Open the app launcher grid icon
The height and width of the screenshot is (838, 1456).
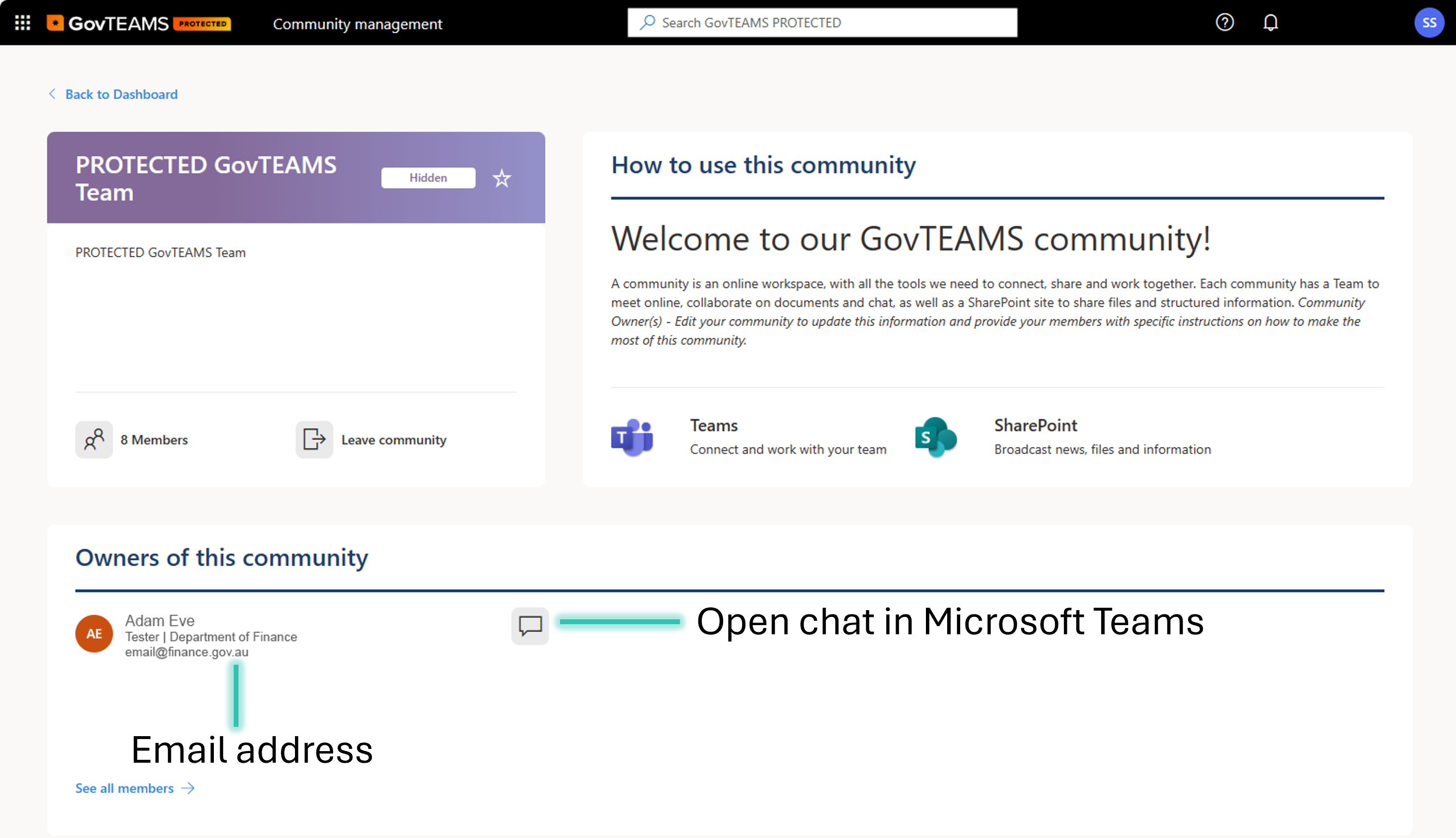click(22, 23)
